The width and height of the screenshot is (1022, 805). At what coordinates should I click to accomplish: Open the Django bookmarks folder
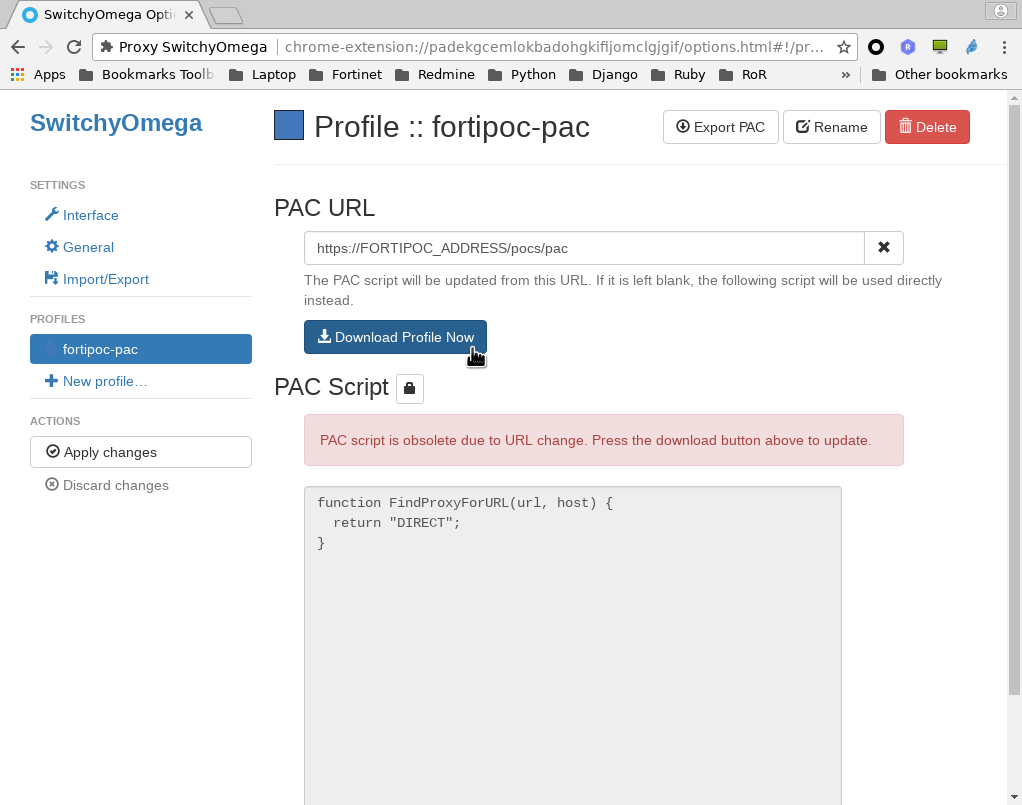tap(604, 75)
